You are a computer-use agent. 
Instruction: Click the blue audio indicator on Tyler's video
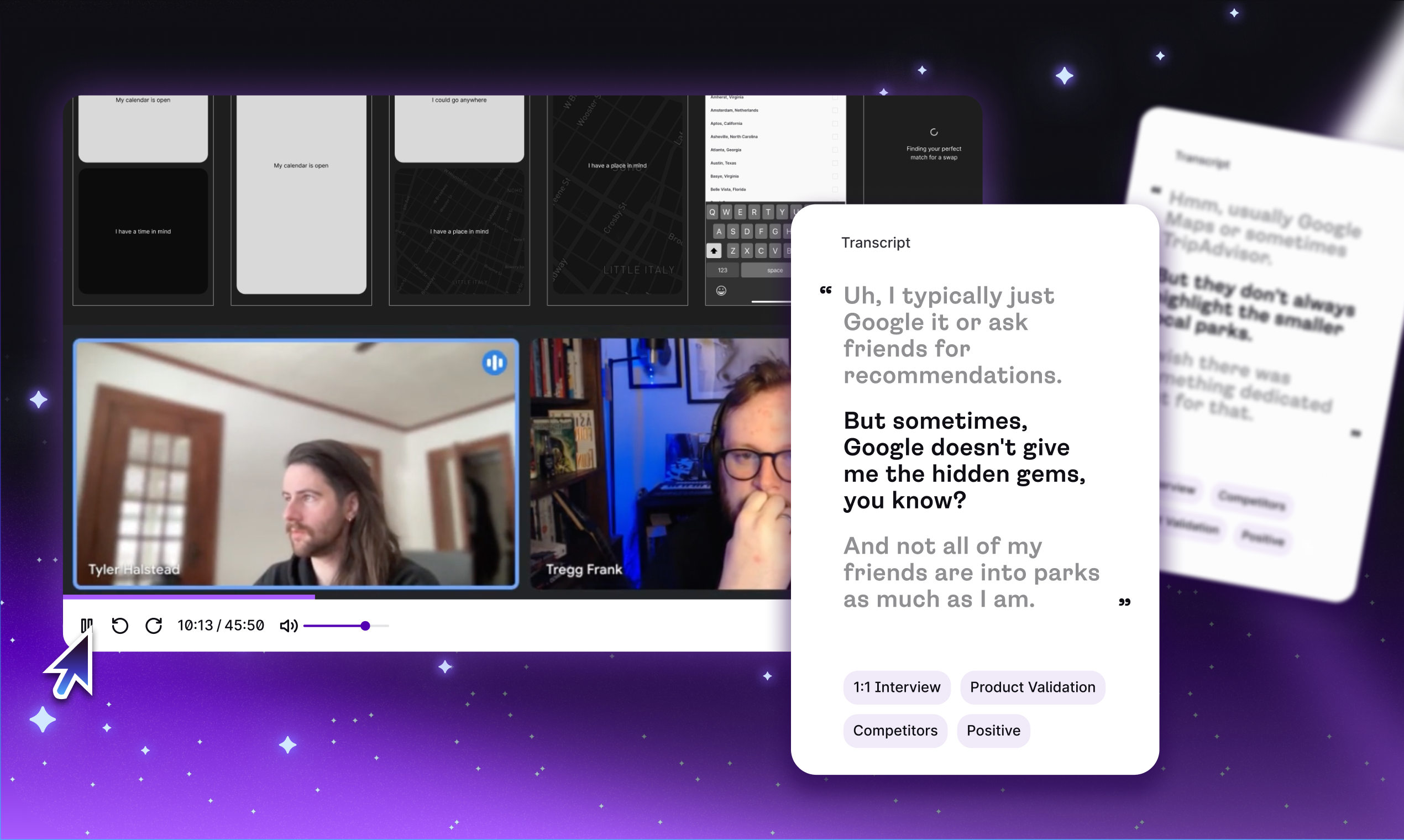(494, 363)
